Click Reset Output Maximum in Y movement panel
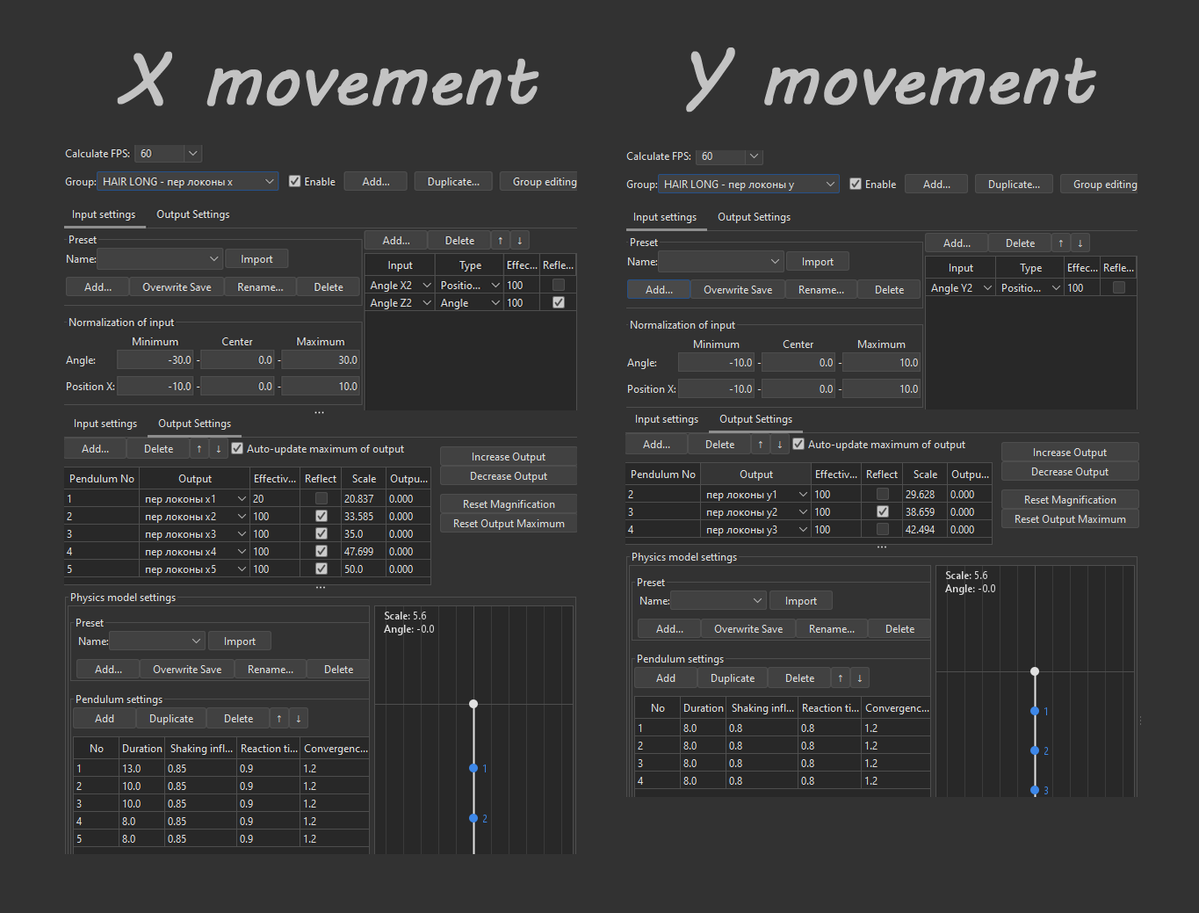Screen dimensions: 1199x913 point(1070,519)
